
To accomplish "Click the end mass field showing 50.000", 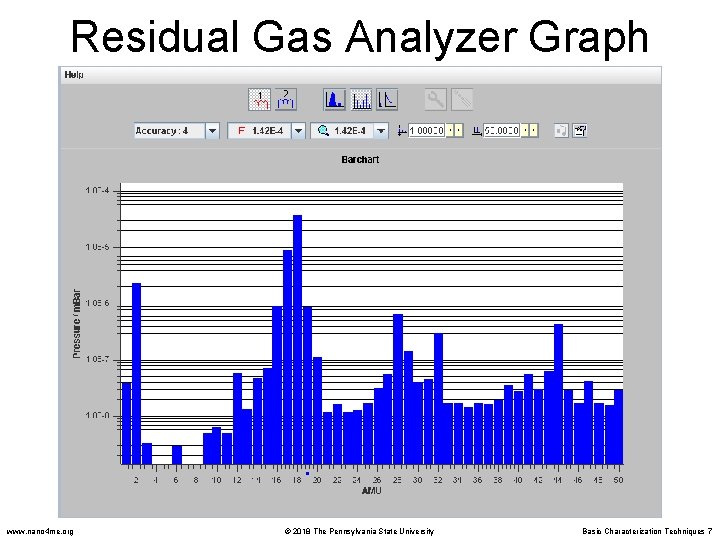I will coord(501,131).
